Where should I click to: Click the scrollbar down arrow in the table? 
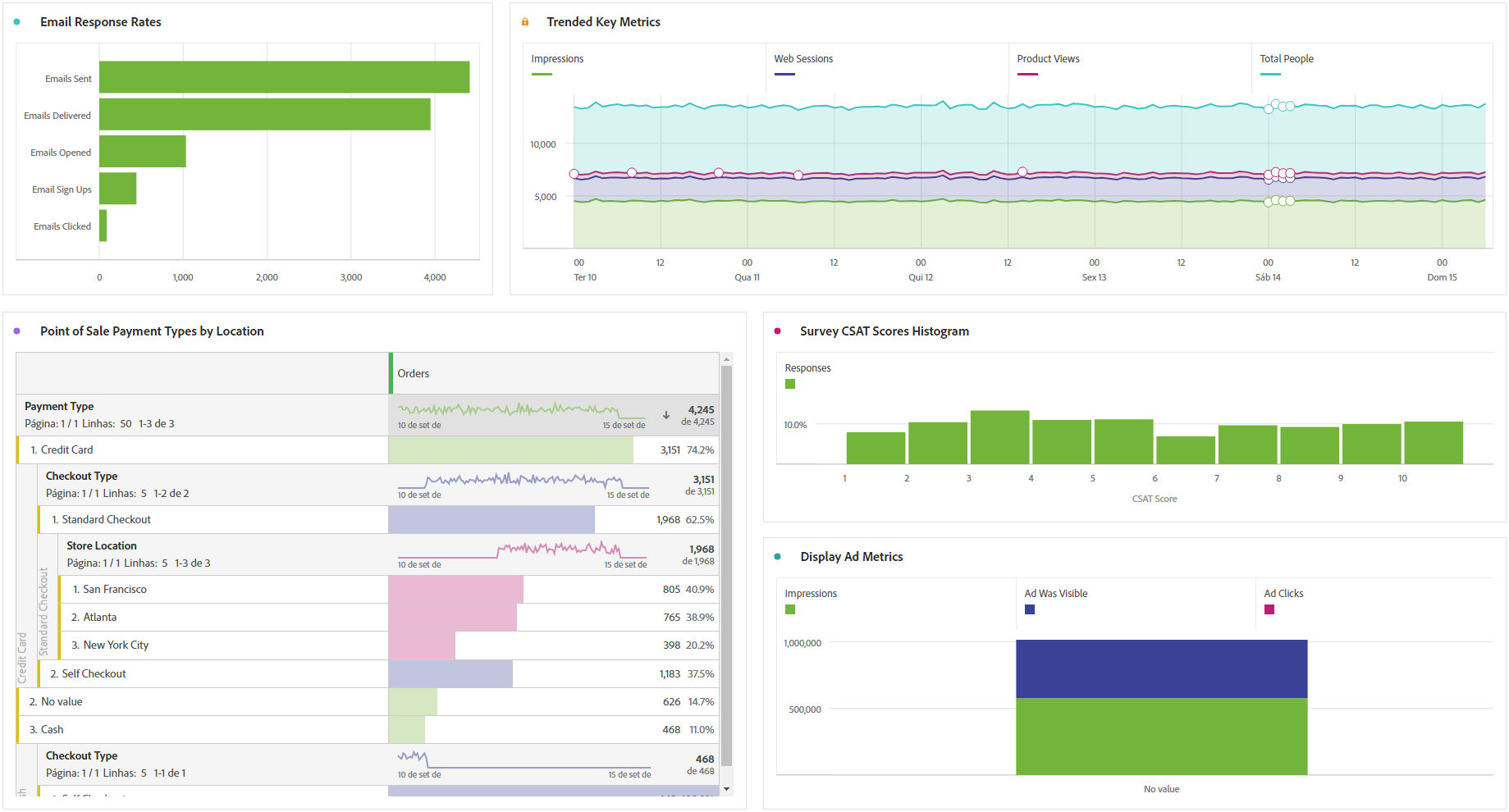click(x=726, y=789)
